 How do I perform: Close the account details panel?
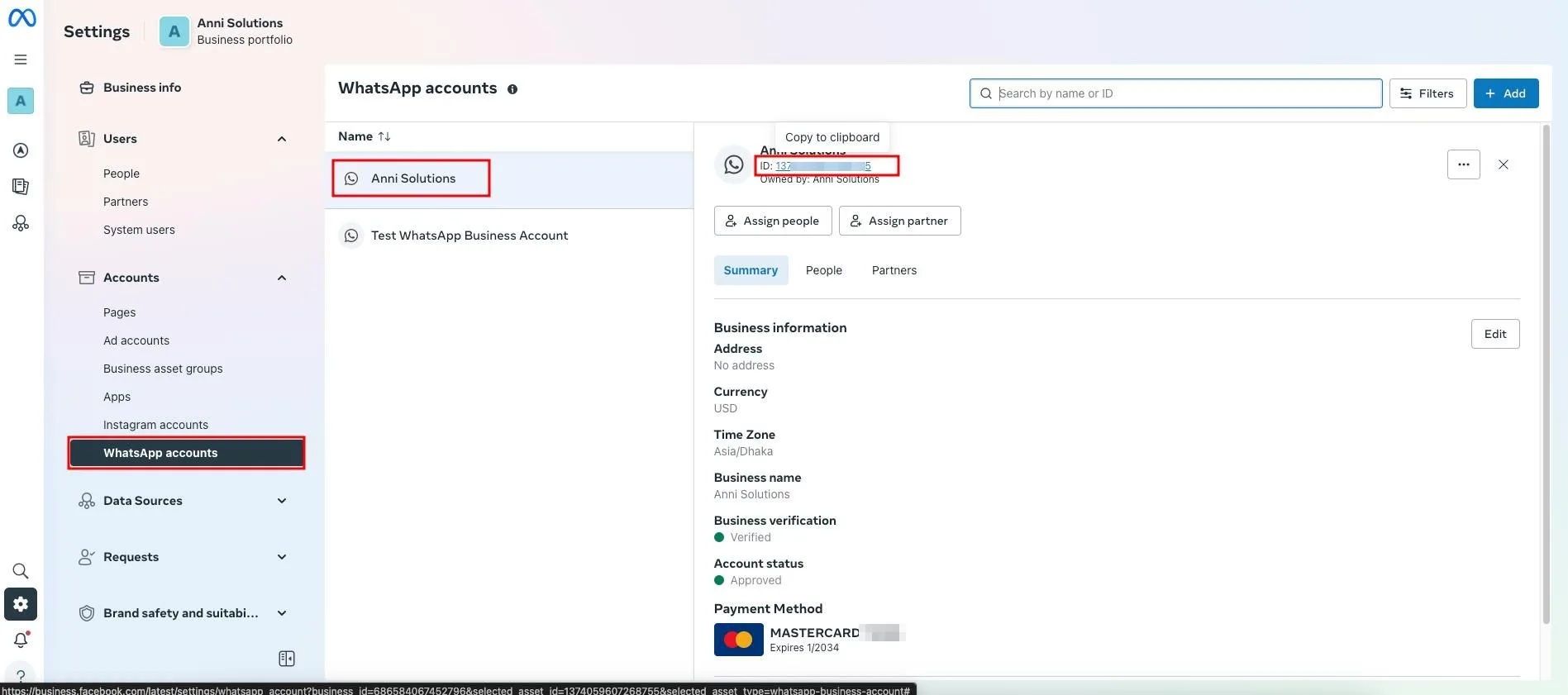[1503, 164]
